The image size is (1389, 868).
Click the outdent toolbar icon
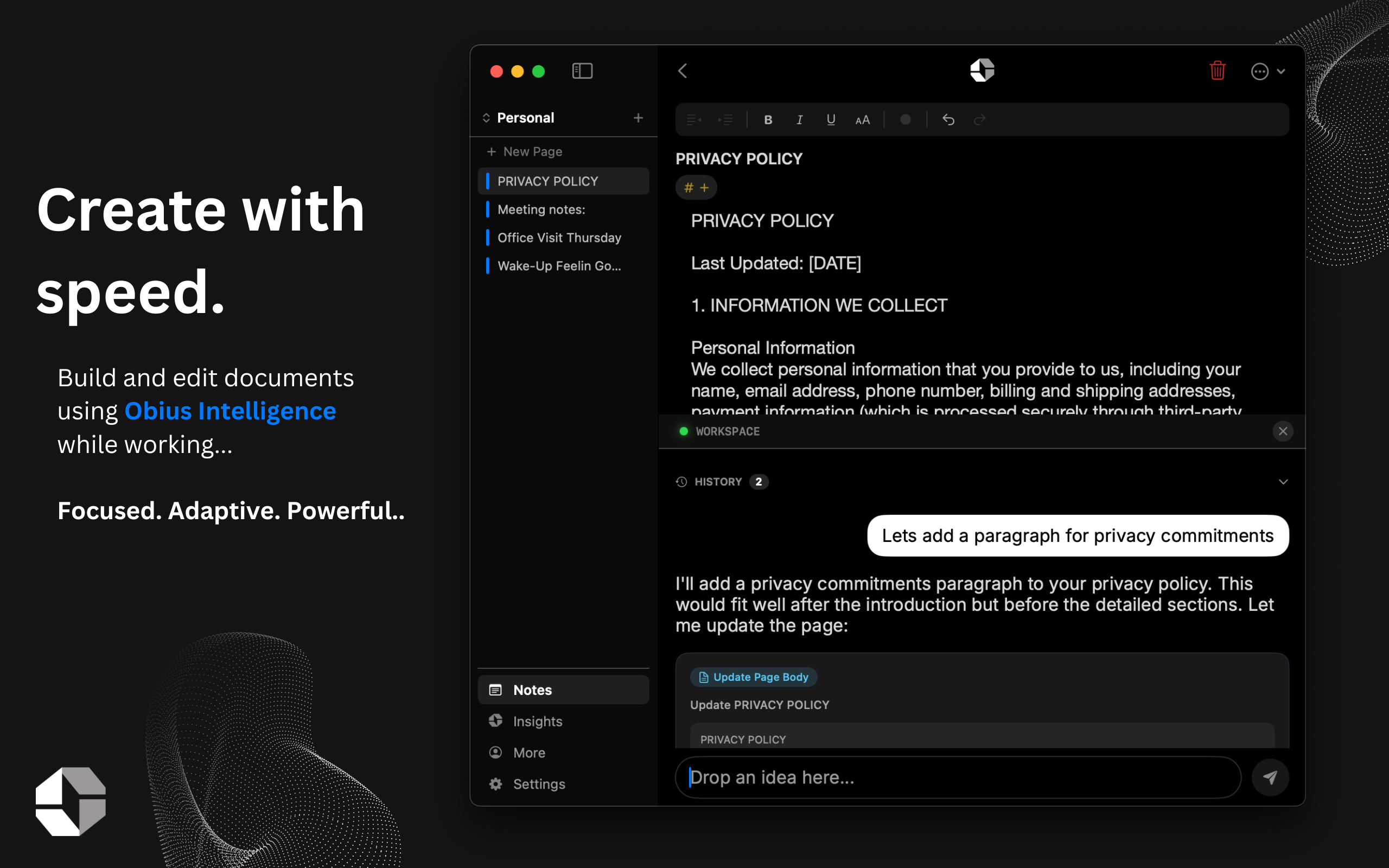tap(694, 119)
